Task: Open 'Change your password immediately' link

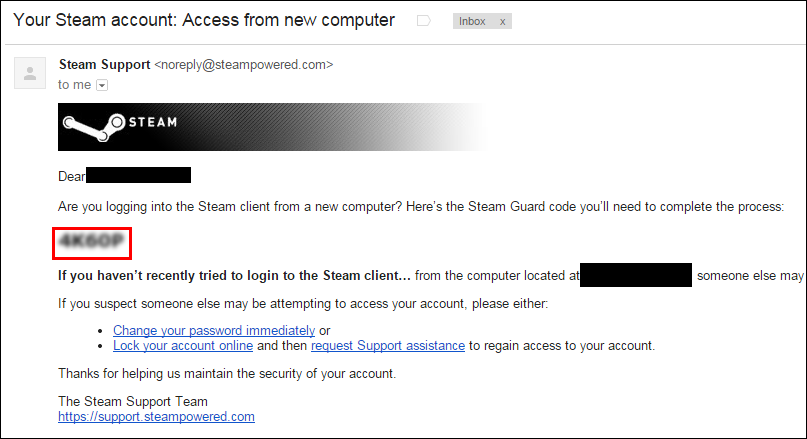Action: [x=214, y=330]
